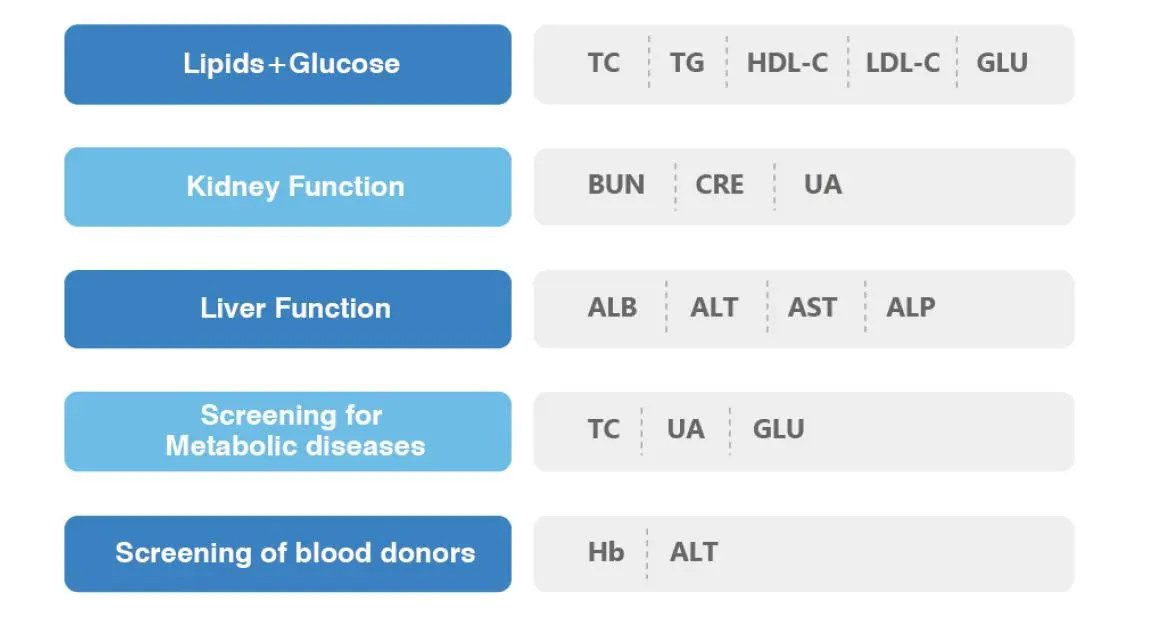
Task: Select ALT in the blood donors row
Action: (694, 553)
